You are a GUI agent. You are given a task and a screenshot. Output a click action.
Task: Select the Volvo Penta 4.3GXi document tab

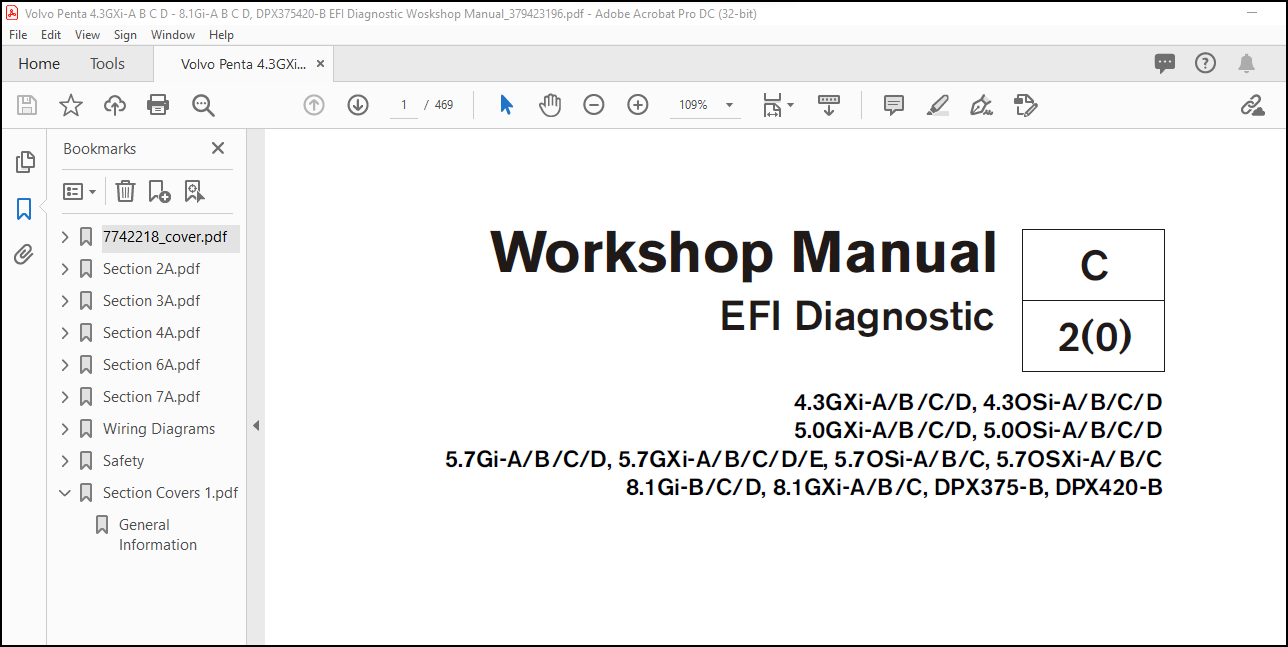244,64
